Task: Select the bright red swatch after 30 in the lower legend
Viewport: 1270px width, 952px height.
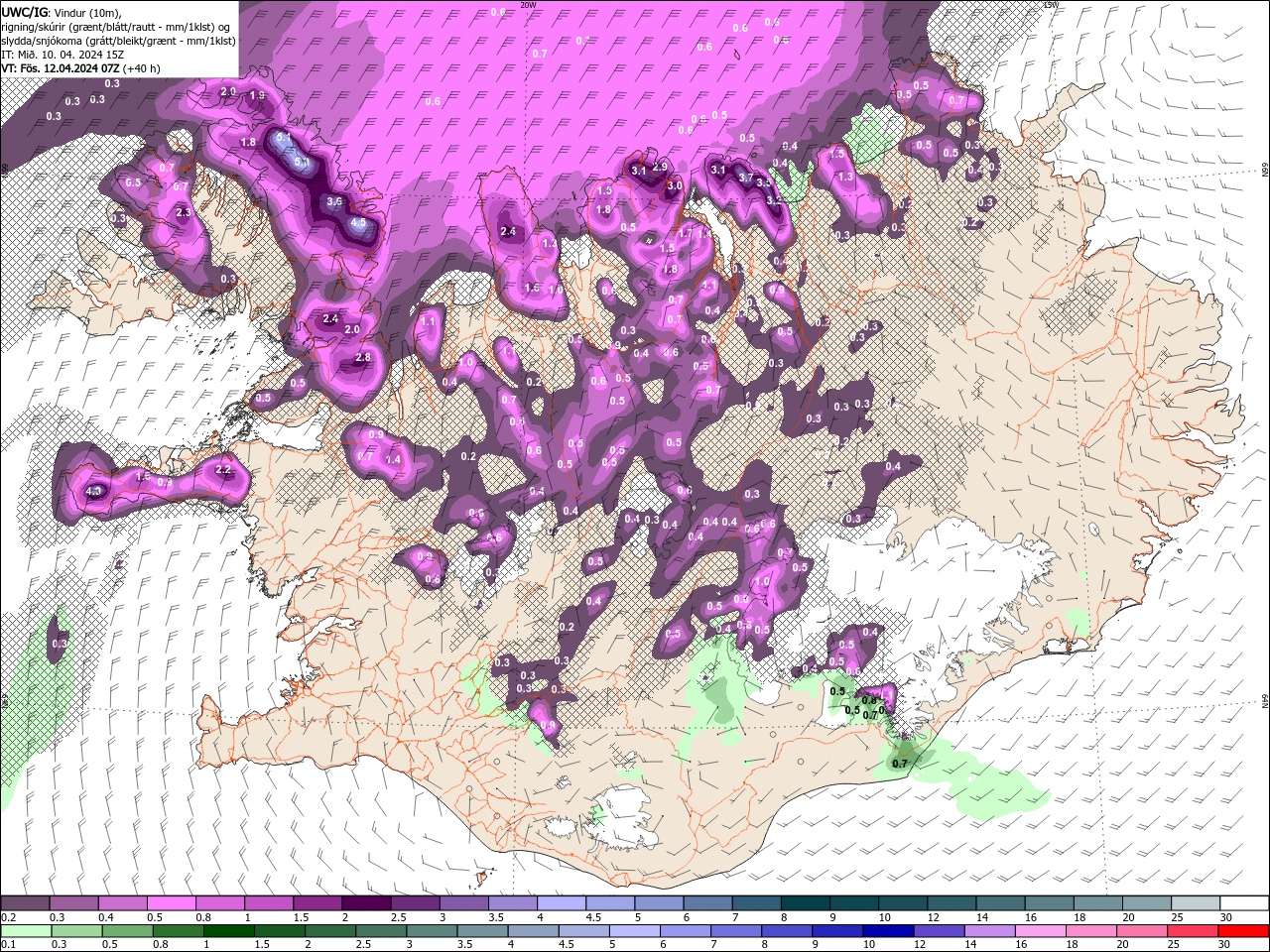Action: (1245, 931)
